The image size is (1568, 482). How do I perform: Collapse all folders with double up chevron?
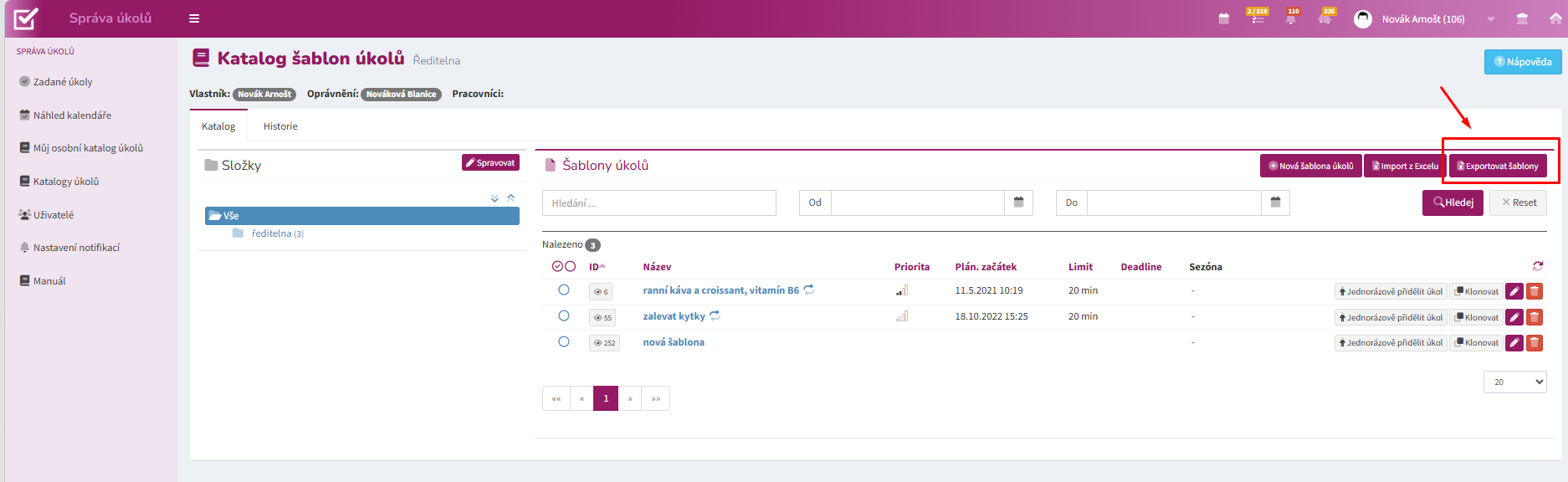pyautogui.click(x=511, y=198)
